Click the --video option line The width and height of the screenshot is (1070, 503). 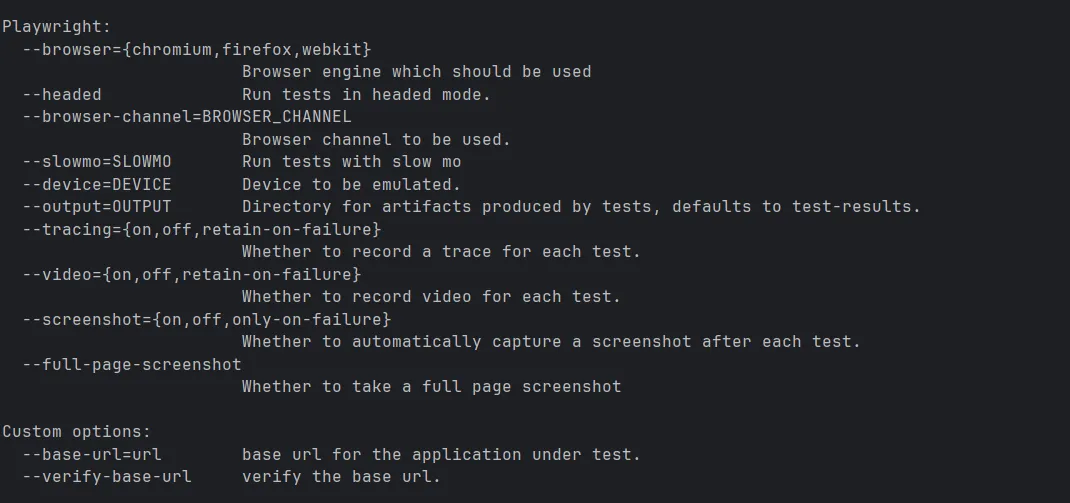[192, 274]
